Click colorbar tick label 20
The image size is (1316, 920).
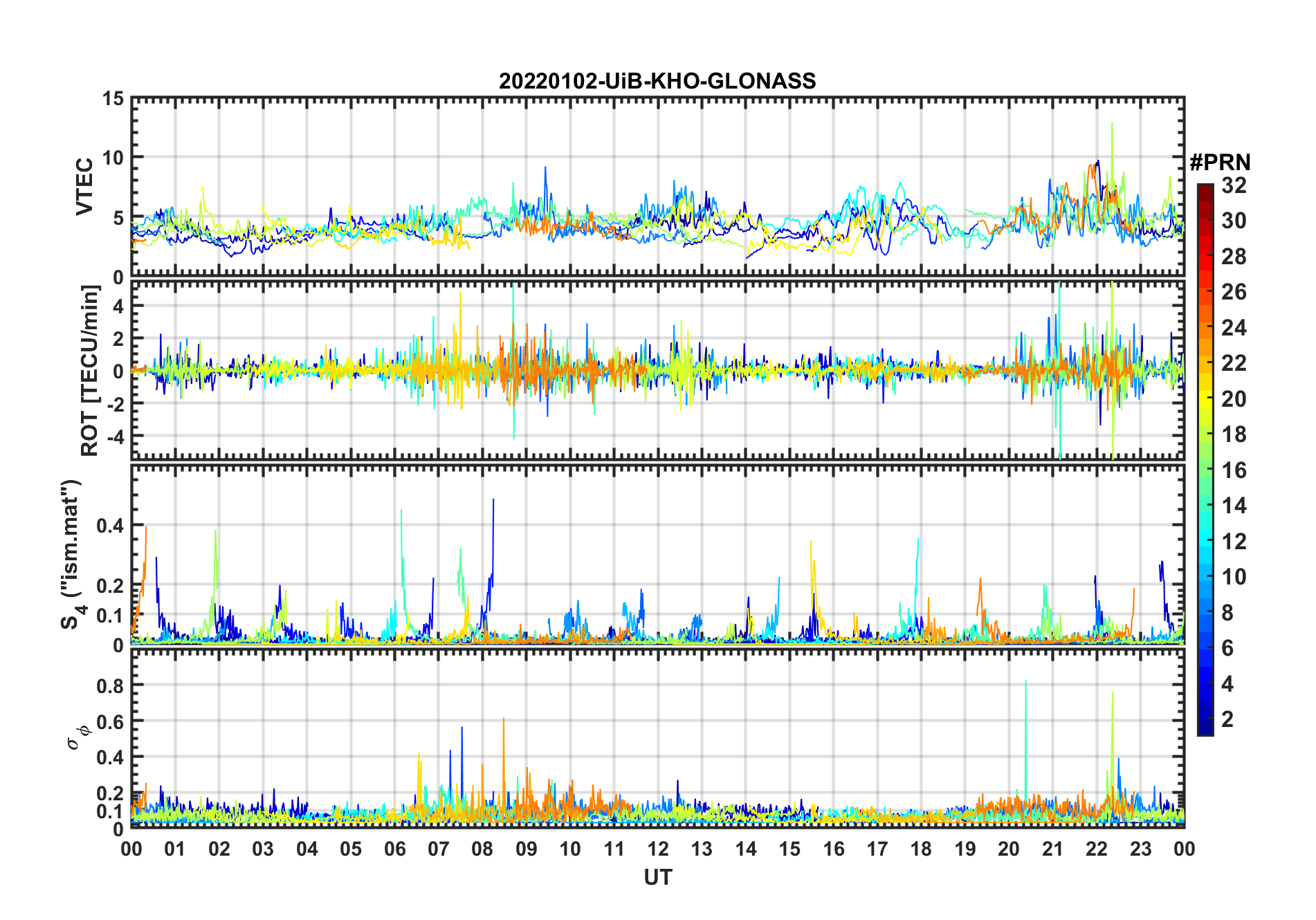(x=1234, y=399)
